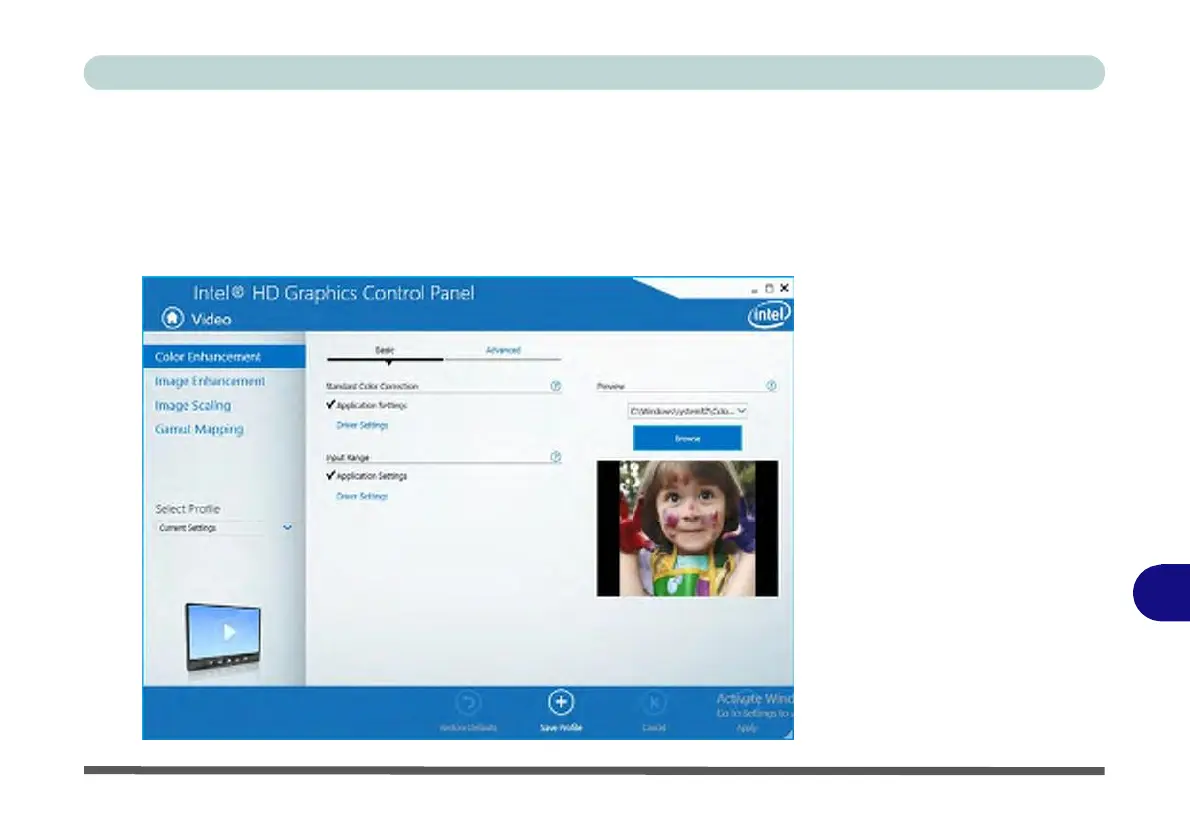Choose Driver Settings under Input Range

point(362,496)
